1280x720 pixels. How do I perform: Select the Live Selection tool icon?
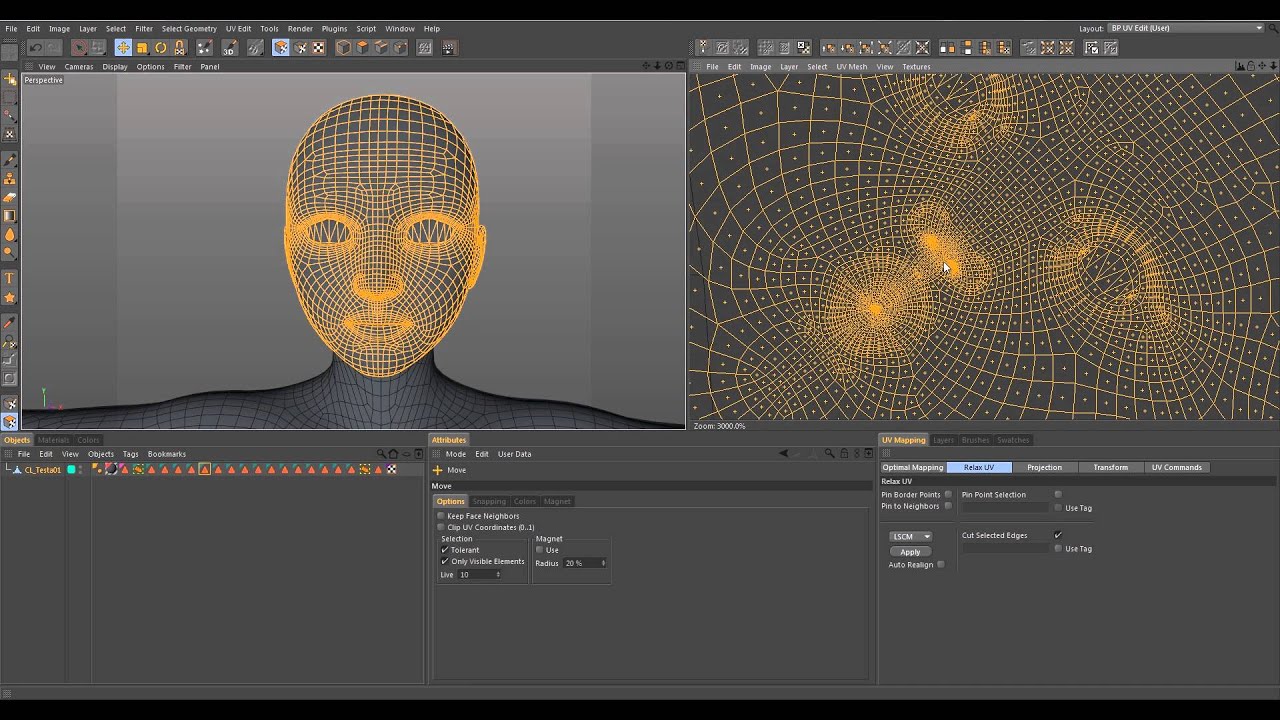click(x=79, y=48)
